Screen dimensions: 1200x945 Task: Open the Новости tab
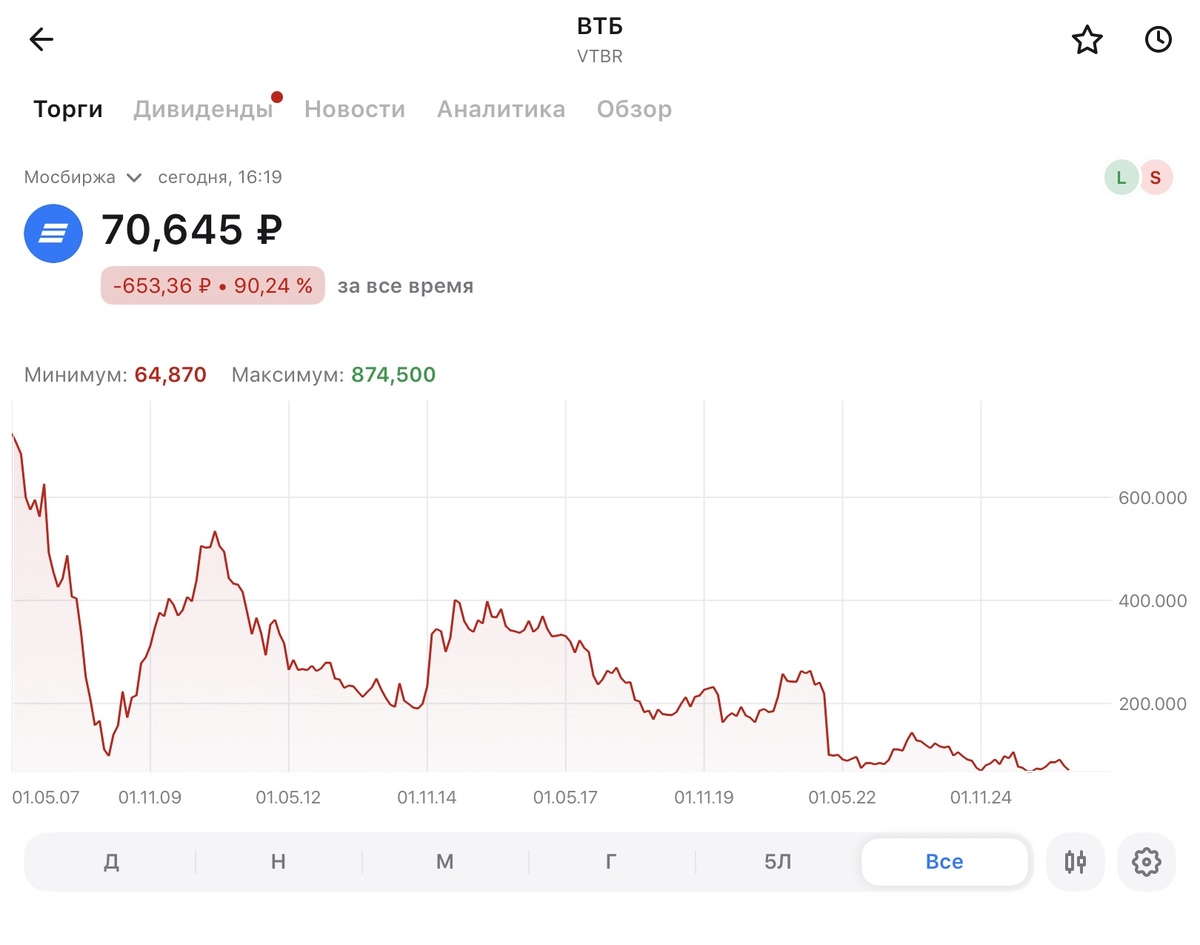point(355,109)
